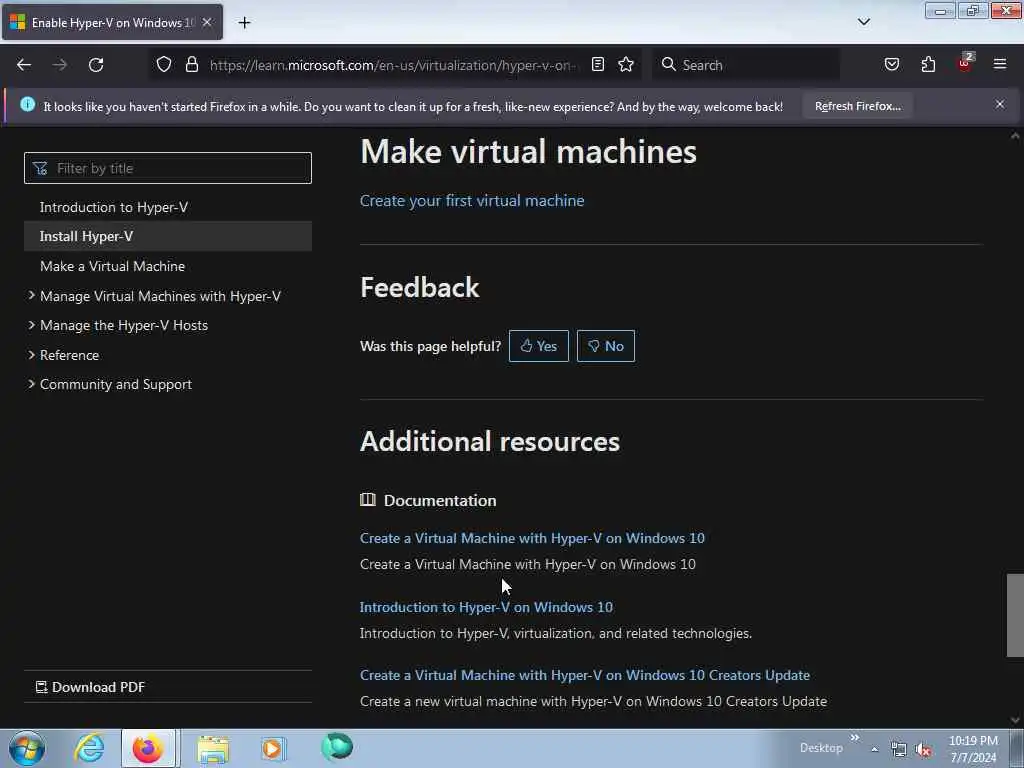Go back to the previous page
This screenshot has width=1024, height=768.
pos(24,65)
